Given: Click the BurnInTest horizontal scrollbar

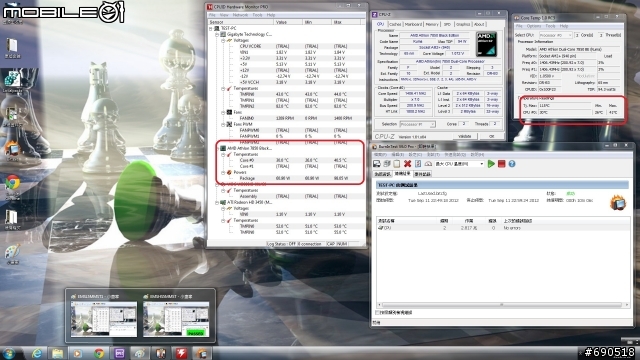Looking at the screenshot, I should [502, 304].
